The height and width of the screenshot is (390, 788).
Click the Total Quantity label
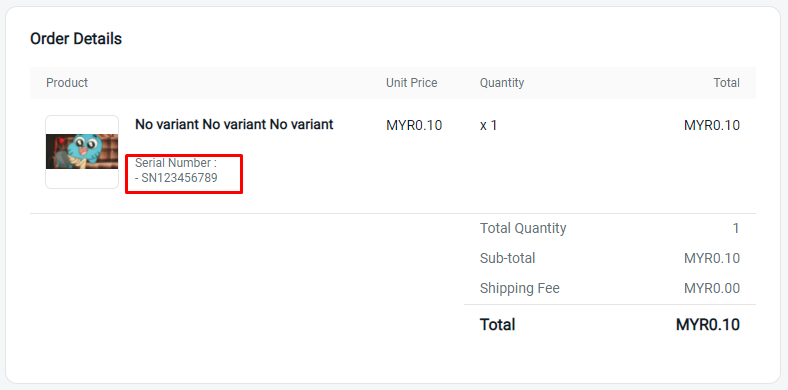click(523, 228)
